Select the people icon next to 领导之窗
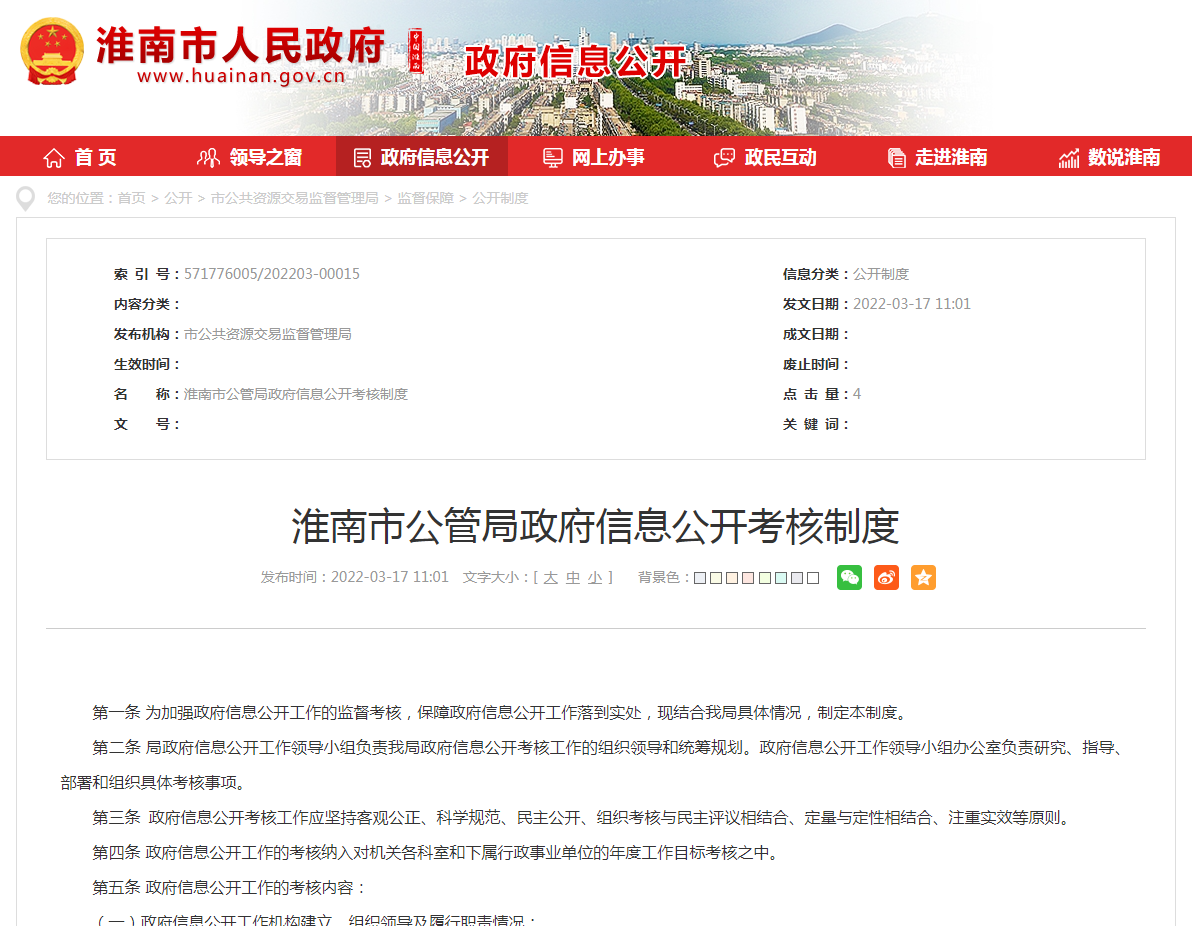The height and width of the screenshot is (926, 1192). (x=207, y=156)
